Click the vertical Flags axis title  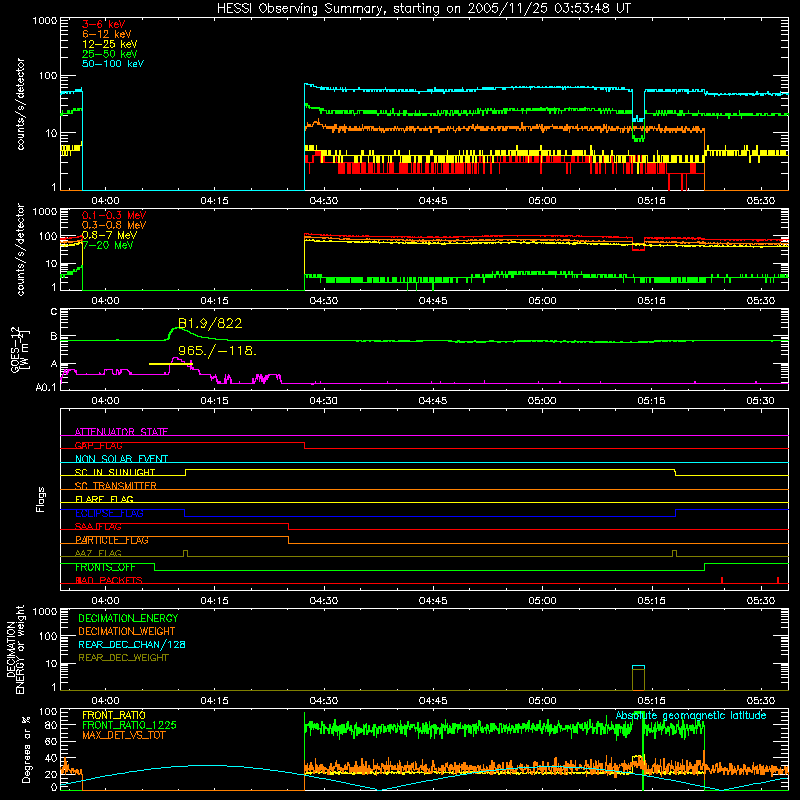pyautogui.click(x=40, y=499)
